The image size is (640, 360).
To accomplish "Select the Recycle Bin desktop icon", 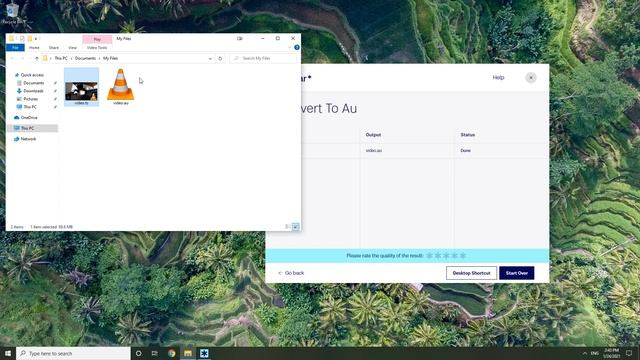I will [13, 13].
